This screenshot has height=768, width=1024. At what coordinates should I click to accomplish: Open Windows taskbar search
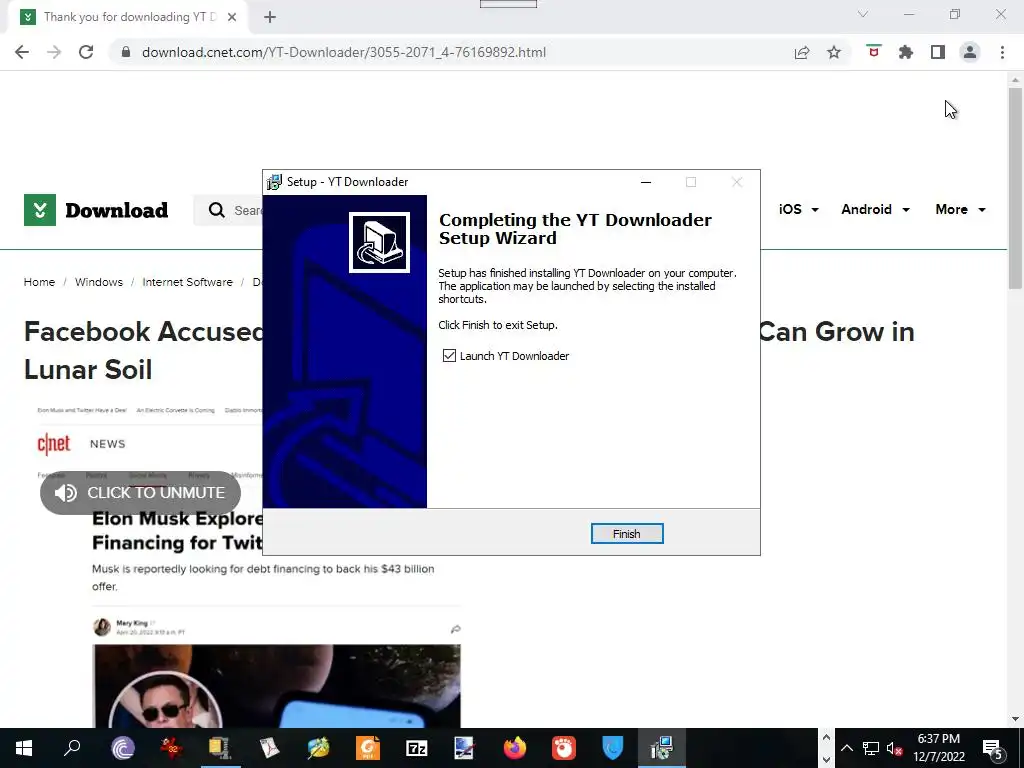pos(72,748)
